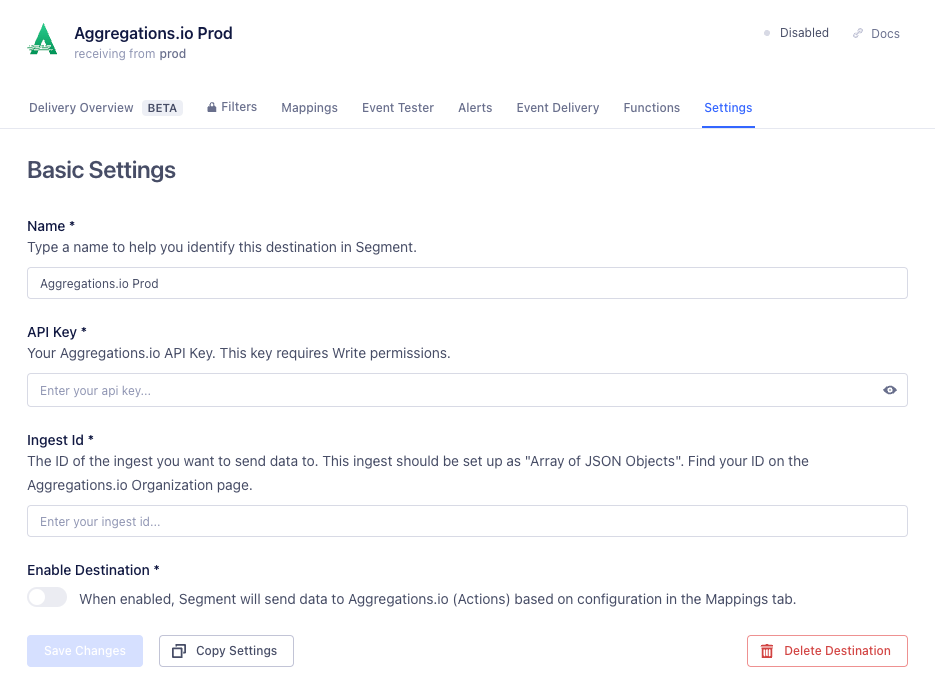Select the Event Delivery tab
Screen dimensions: 935x689
[x=558, y=108]
